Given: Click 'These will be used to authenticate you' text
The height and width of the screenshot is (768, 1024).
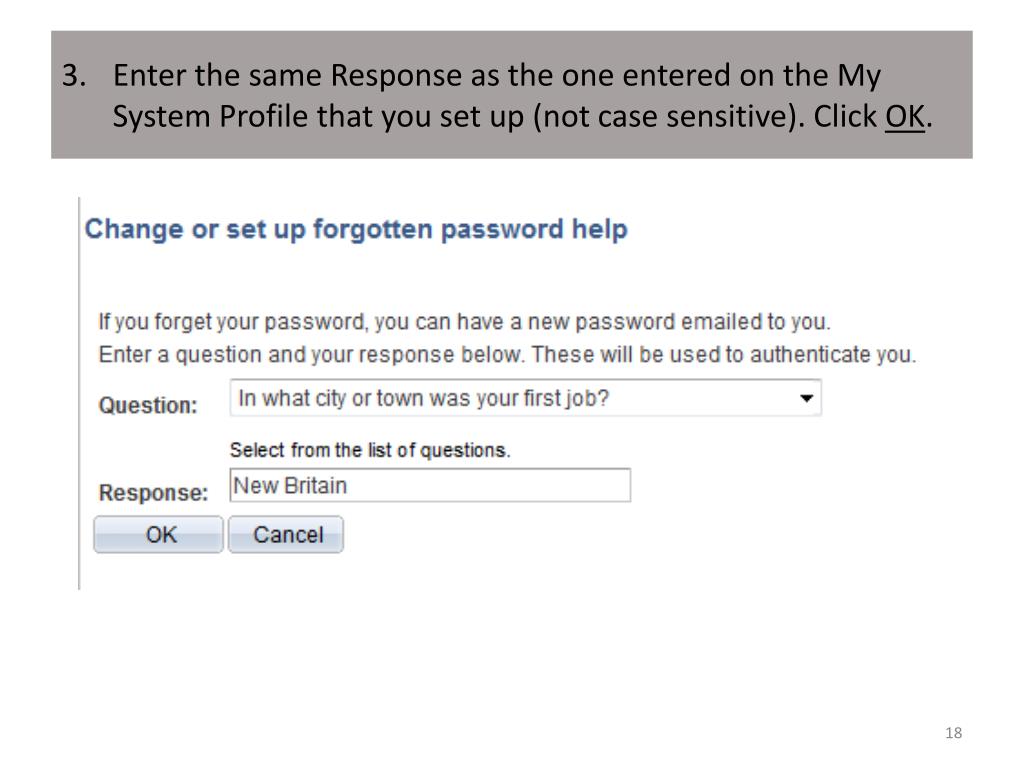Looking at the screenshot, I should [x=724, y=355].
